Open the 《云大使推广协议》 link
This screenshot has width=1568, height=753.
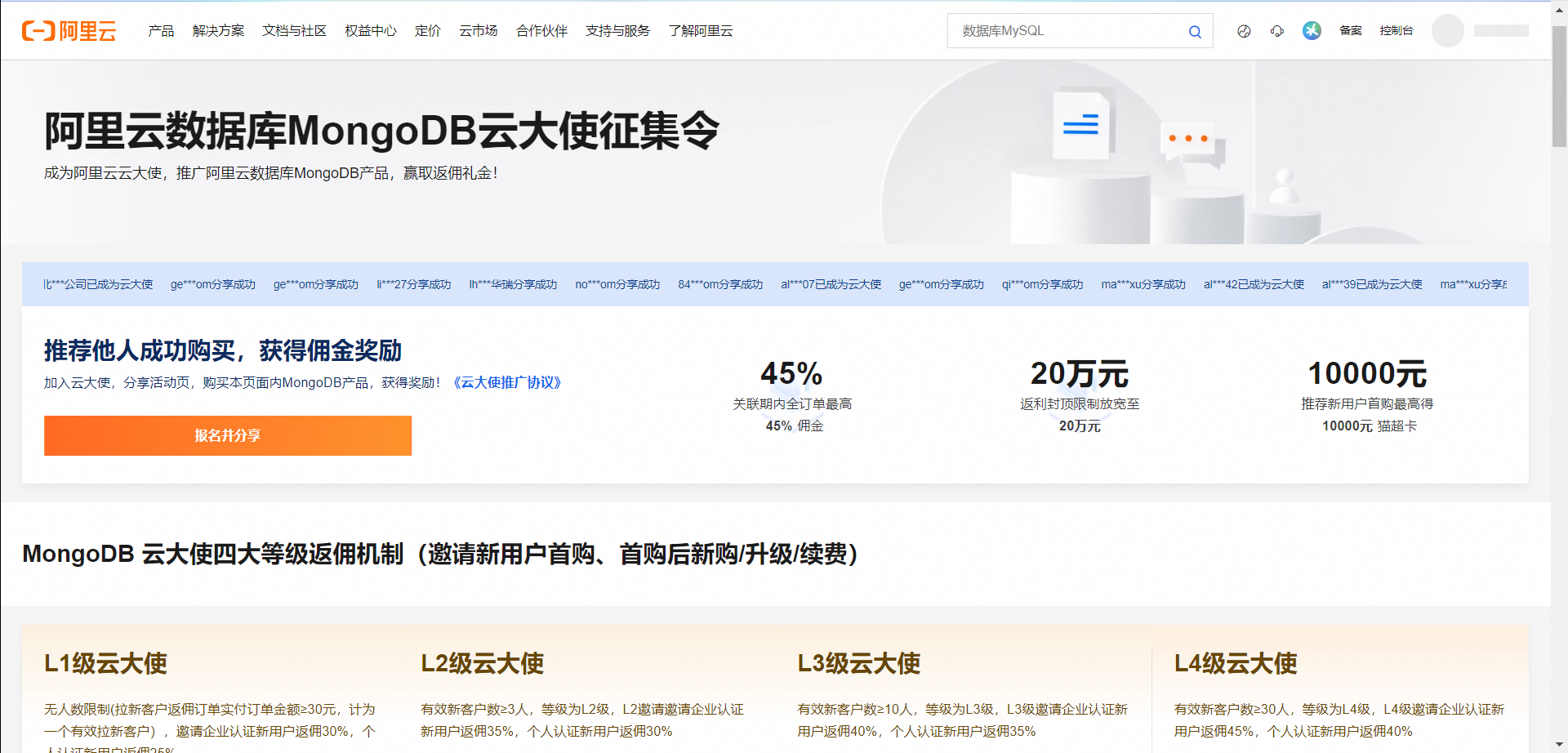(507, 382)
